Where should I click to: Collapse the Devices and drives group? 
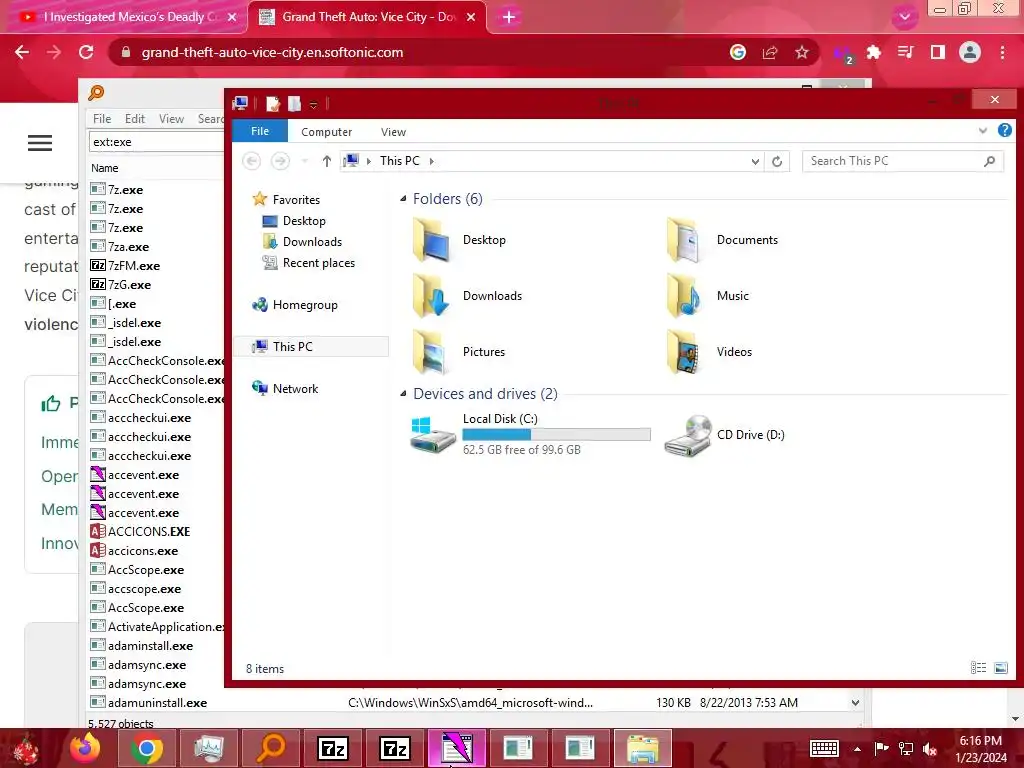(403, 394)
